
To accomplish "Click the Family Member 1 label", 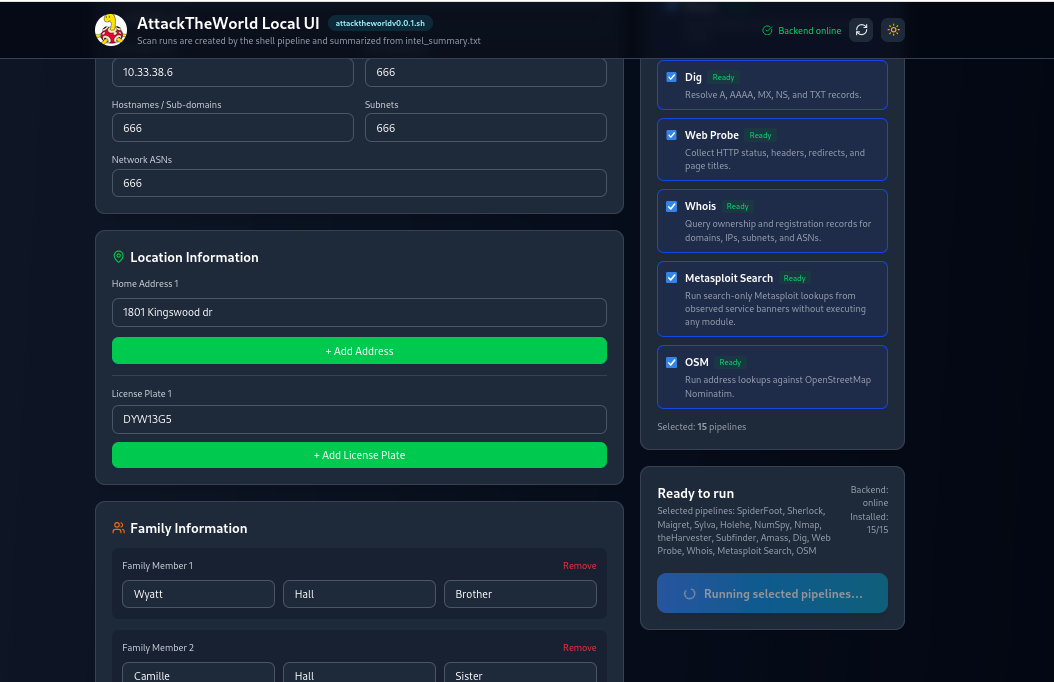I will (157, 566).
